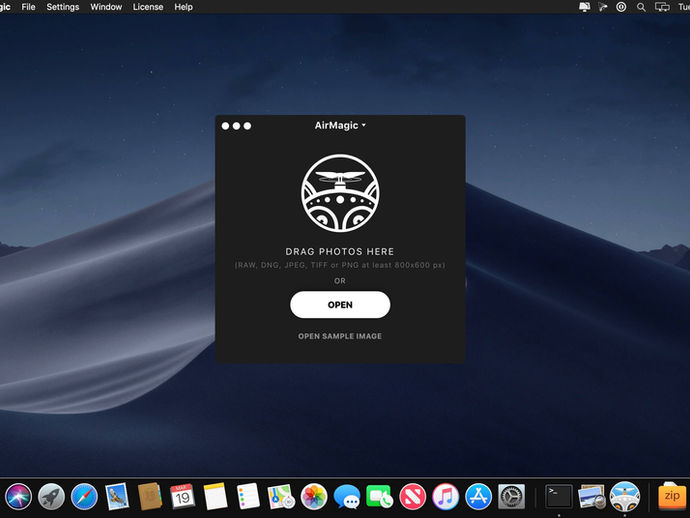Viewport: 690px width, 518px height.
Task: Open Terminal icon in the Dock
Action: (559, 496)
